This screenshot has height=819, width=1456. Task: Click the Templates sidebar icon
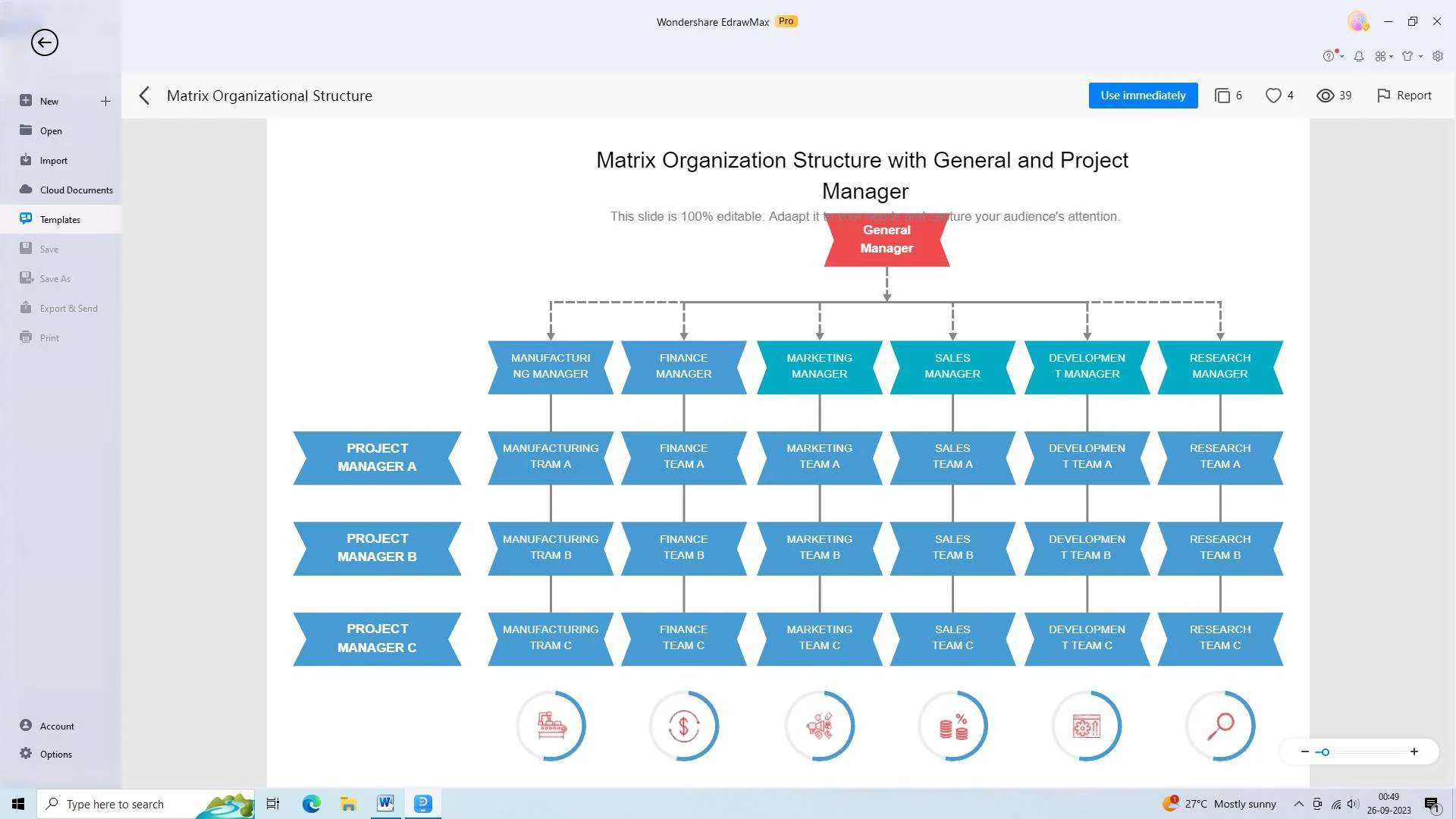pyautogui.click(x=25, y=218)
